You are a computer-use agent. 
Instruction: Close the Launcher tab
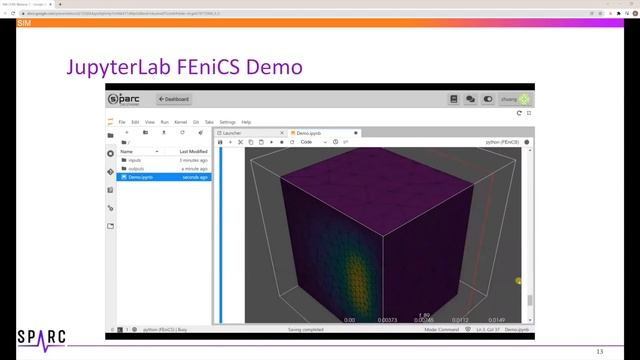[282, 133]
